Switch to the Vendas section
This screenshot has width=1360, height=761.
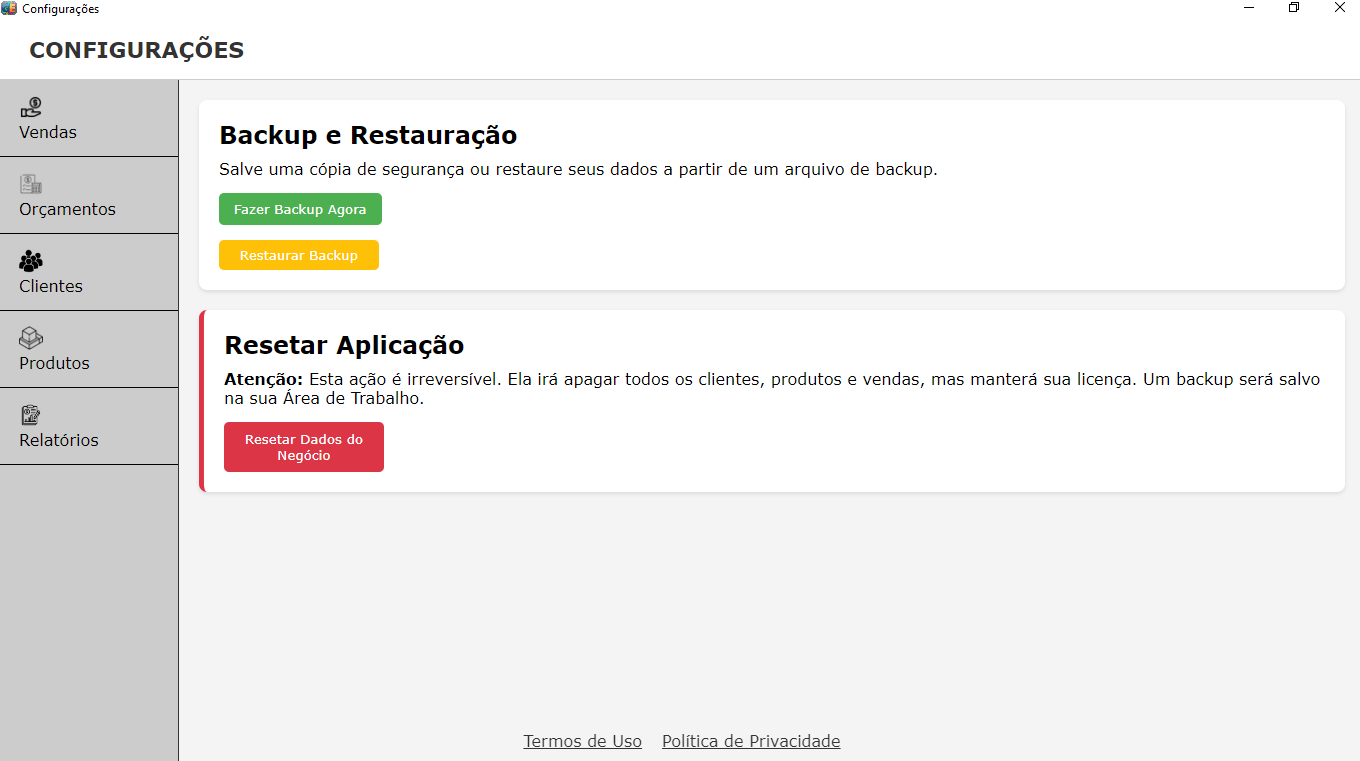pos(47,131)
